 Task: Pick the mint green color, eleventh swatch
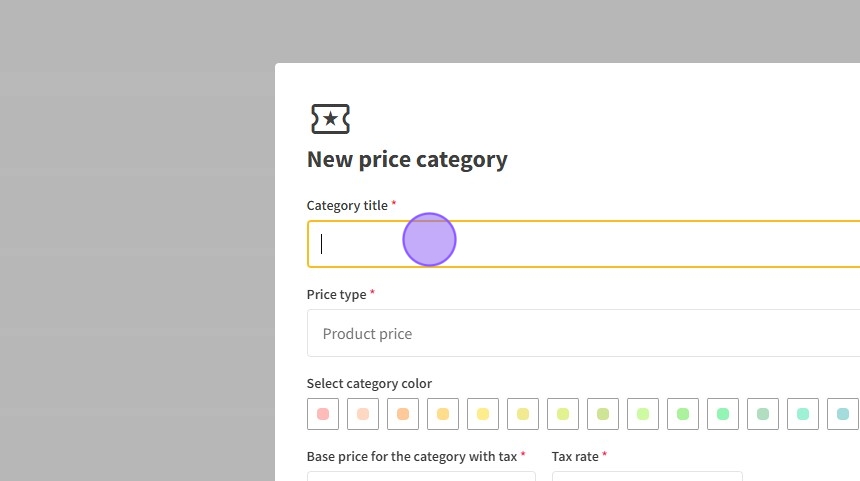pyautogui.click(x=723, y=414)
